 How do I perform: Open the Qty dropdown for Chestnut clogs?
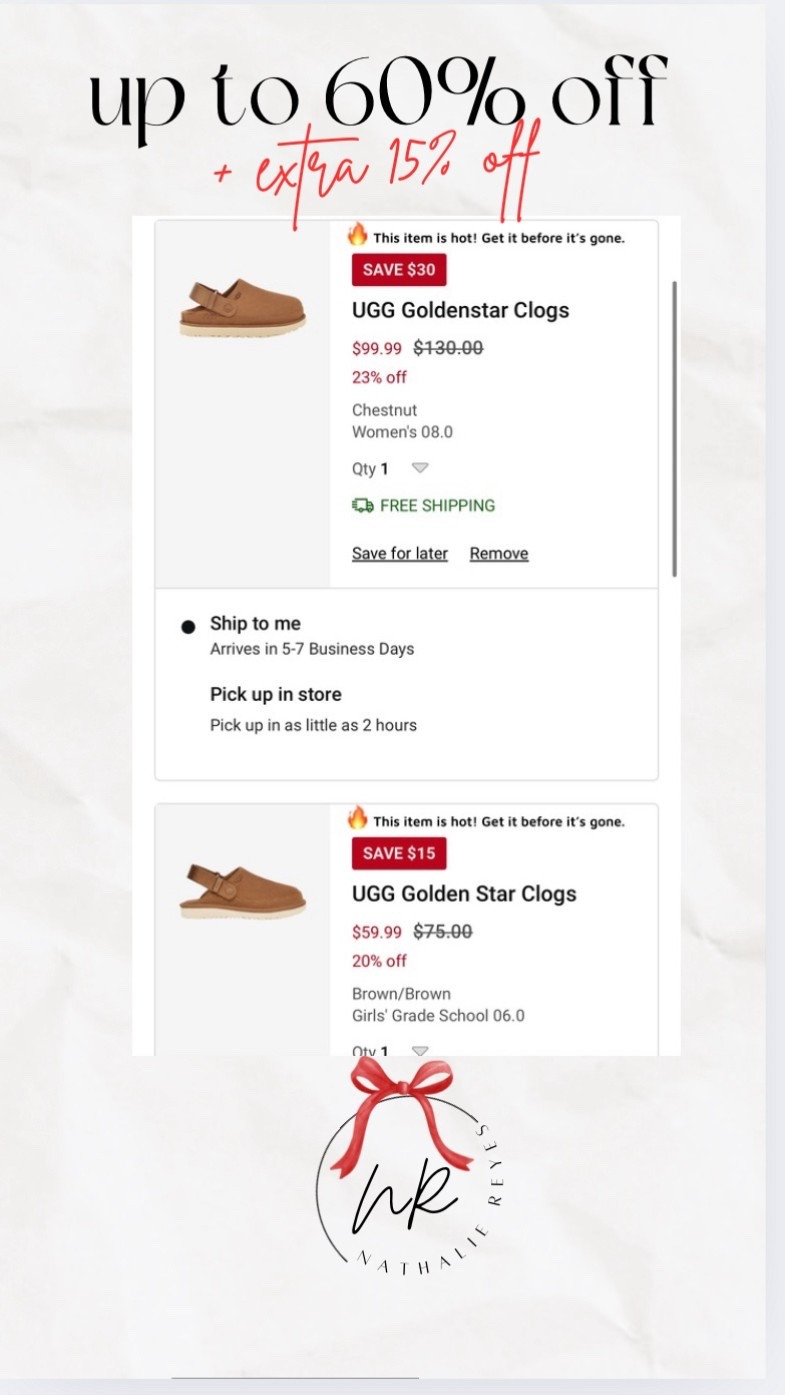420,468
